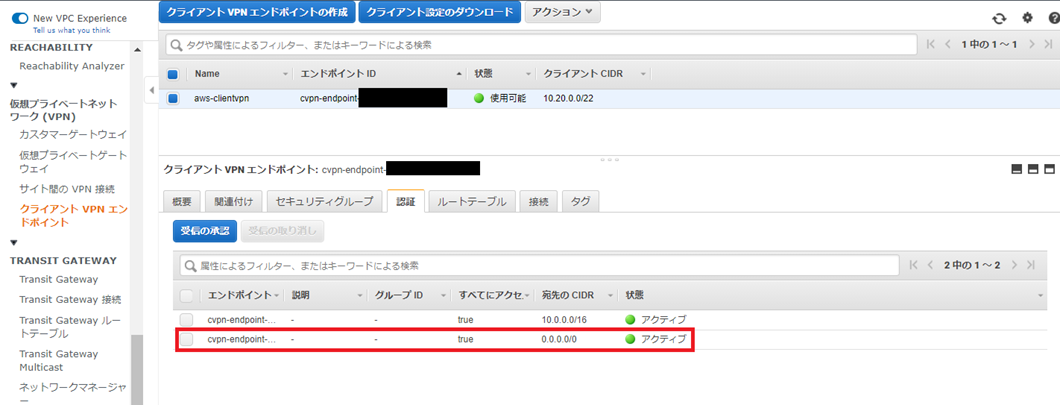1060x405 pixels.
Task: Toggle the New VPC Experience switch
Action: [x=20, y=18]
